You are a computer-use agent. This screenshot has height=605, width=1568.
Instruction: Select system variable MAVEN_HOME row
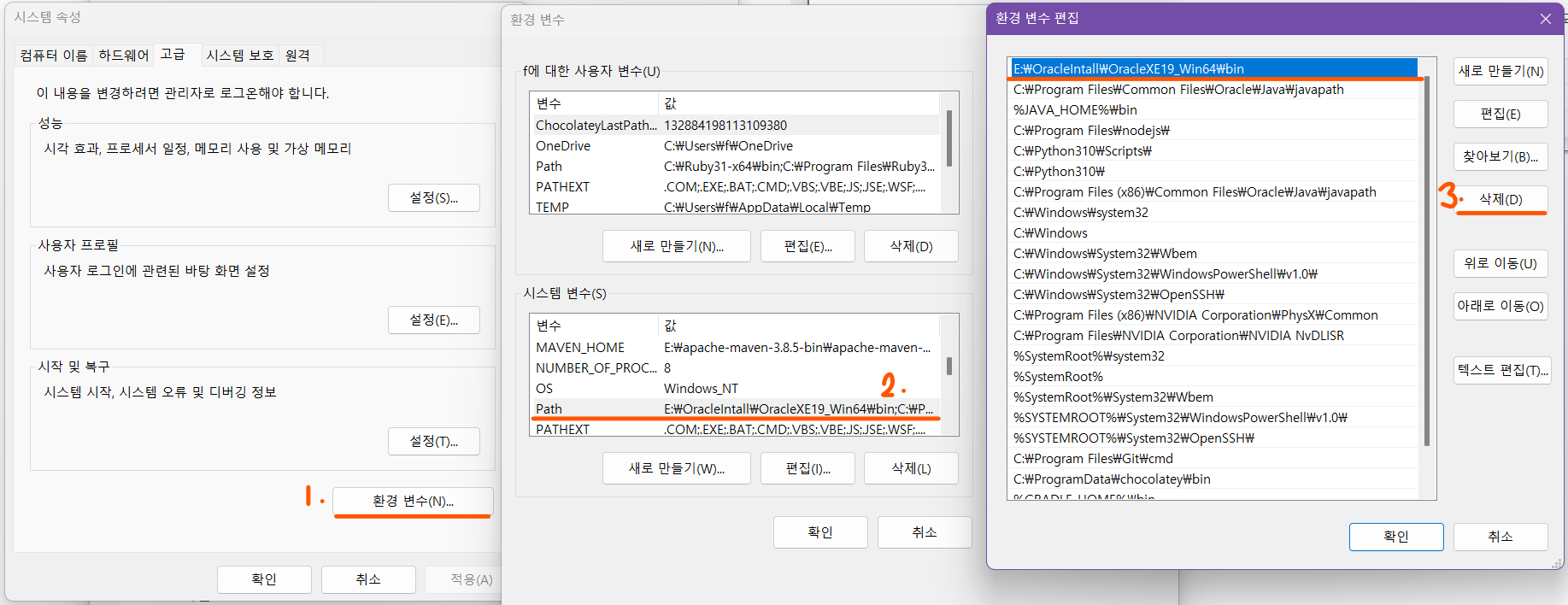735,347
